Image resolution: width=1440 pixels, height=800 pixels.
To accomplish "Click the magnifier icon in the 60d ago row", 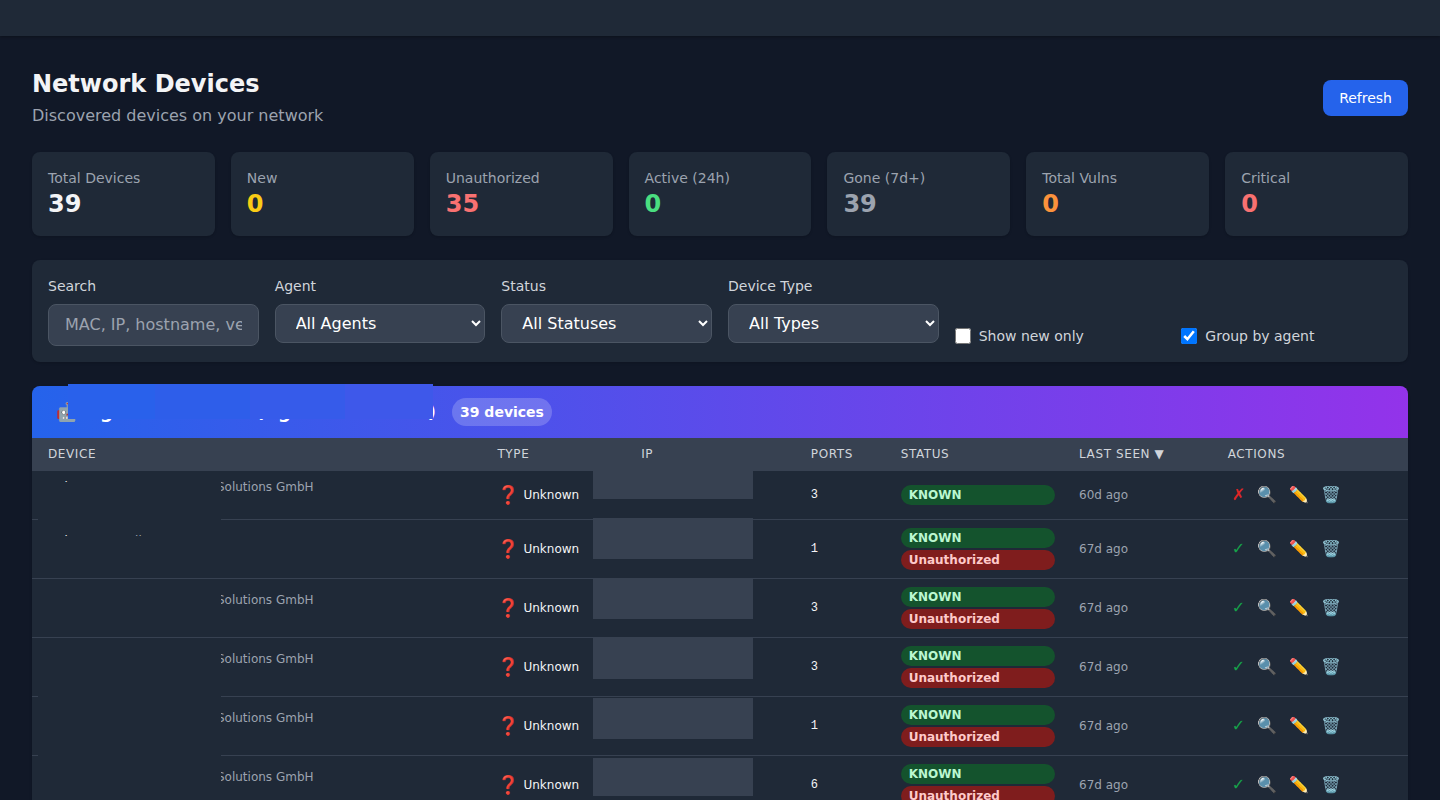I will point(1267,494).
